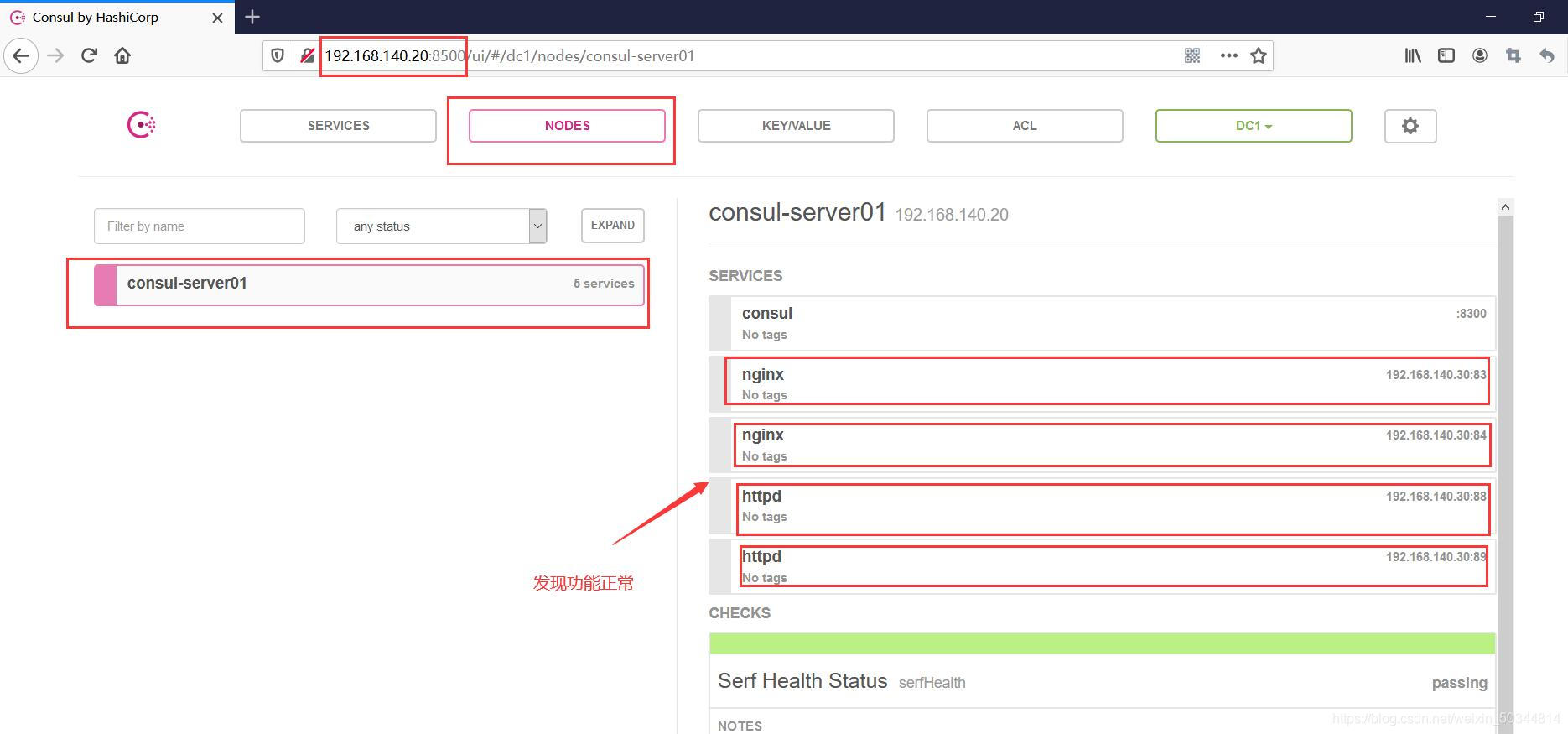Click the 5 services count label
The image size is (1568, 734).
[x=604, y=284]
